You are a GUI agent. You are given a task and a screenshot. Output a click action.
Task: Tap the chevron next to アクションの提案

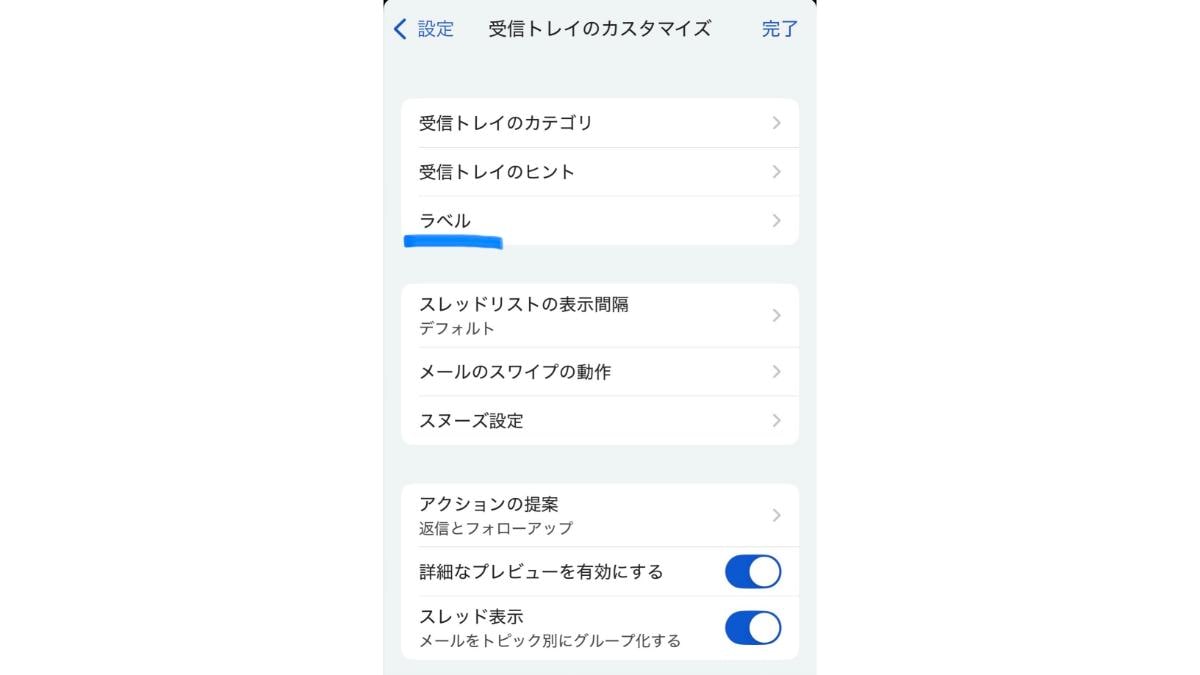pyautogui.click(x=777, y=515)
